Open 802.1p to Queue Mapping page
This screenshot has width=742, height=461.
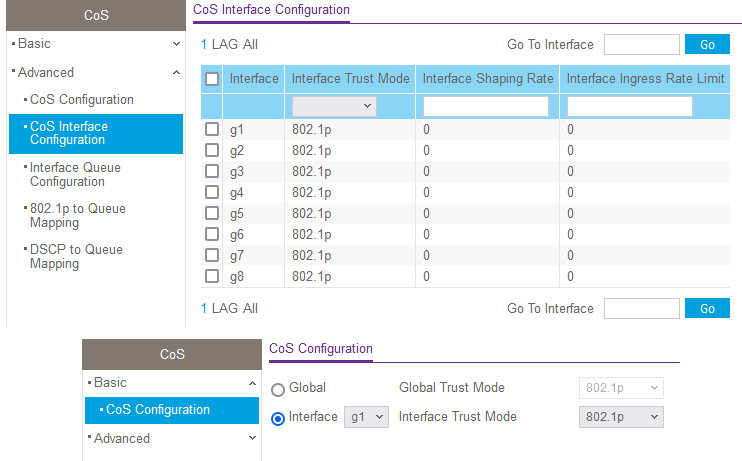pyautogui.click(x=77, y=215)
